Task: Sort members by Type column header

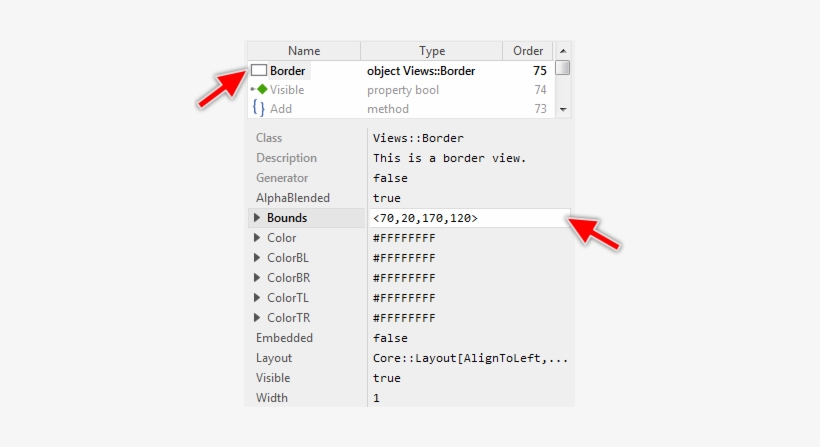Action: tap(432, 51)
